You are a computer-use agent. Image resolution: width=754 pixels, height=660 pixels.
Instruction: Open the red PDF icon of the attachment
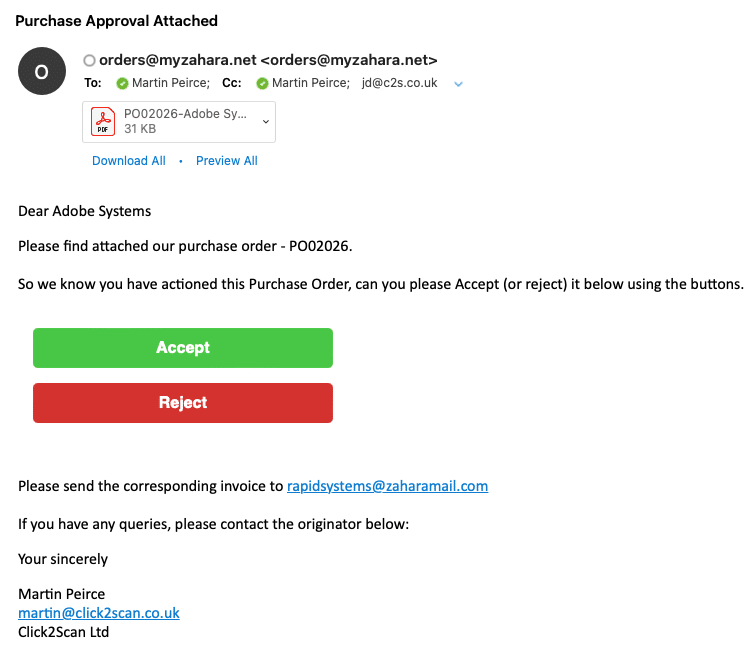[x=103, y=122]
